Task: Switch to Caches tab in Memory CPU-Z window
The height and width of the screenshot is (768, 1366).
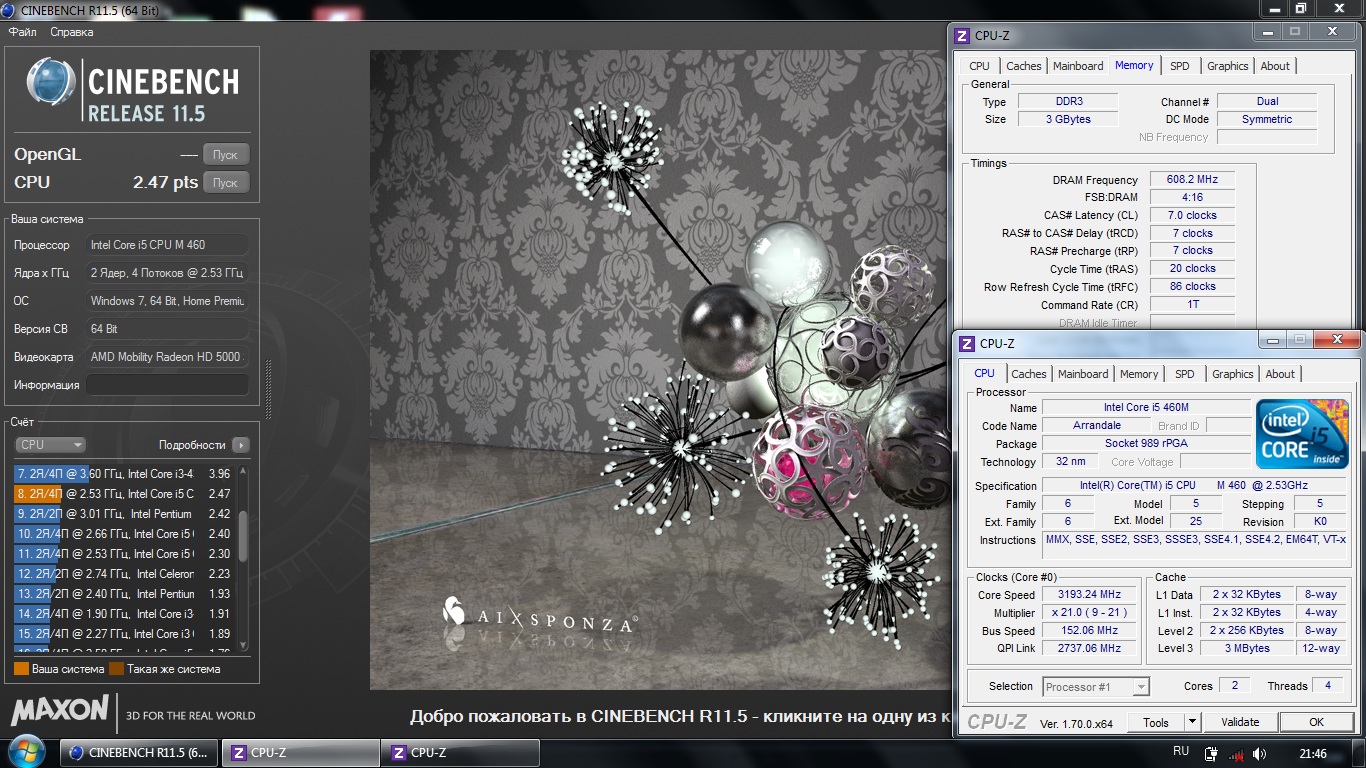Action: pyautogui.click(x=1023, y=66)
